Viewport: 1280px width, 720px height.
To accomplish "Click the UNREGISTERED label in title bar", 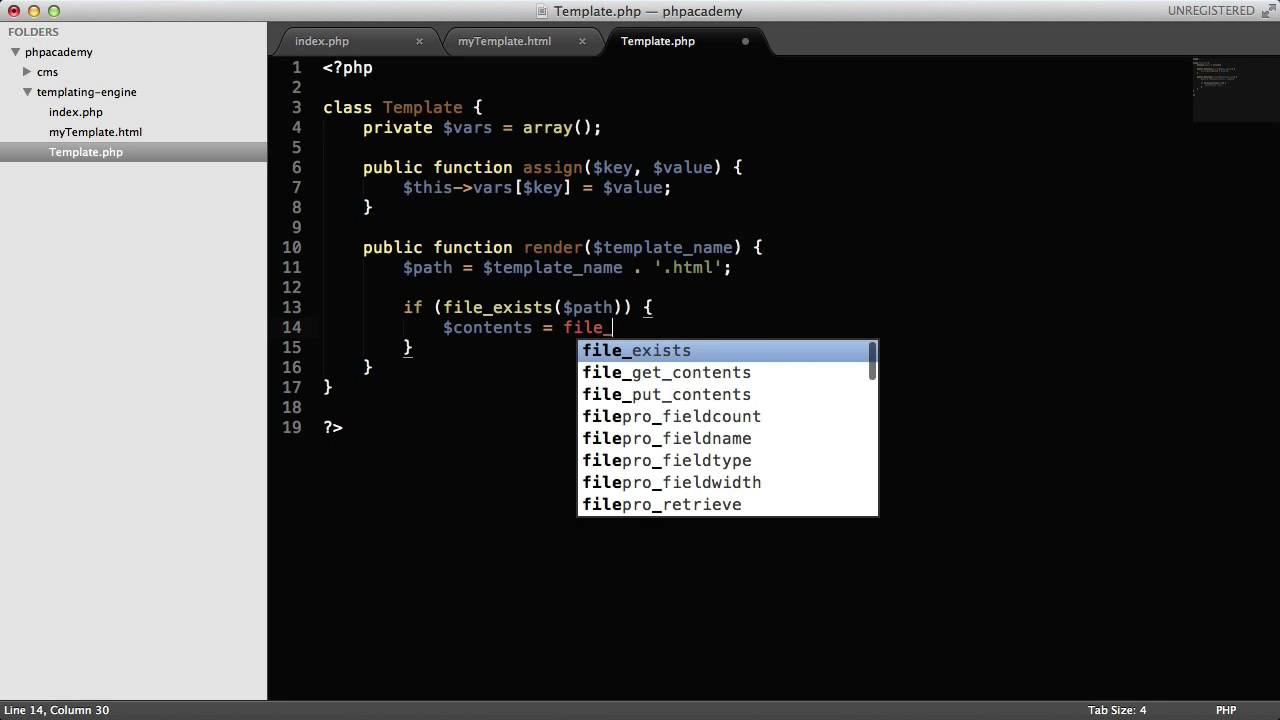I will click(x=1210, y=11).
